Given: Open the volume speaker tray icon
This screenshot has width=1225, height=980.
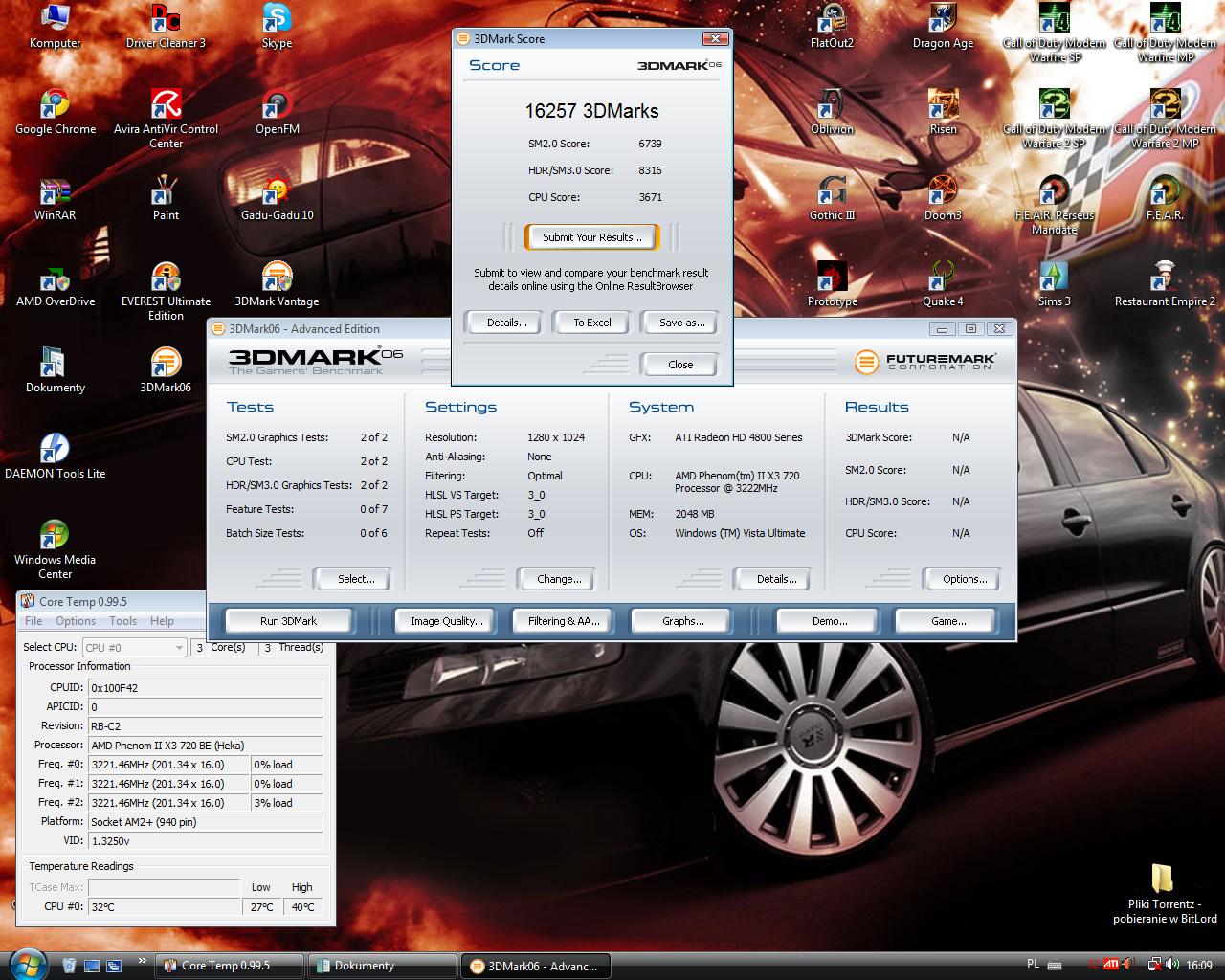Looking at the screenshot, I should point(1174,965).
